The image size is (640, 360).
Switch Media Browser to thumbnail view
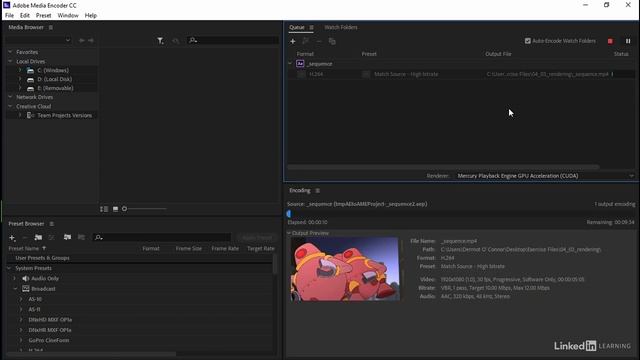[116, 209]
